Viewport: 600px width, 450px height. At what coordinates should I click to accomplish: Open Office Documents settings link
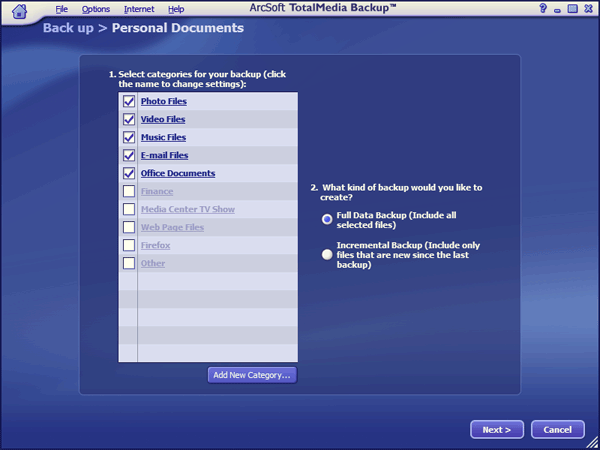pos(177,174)
